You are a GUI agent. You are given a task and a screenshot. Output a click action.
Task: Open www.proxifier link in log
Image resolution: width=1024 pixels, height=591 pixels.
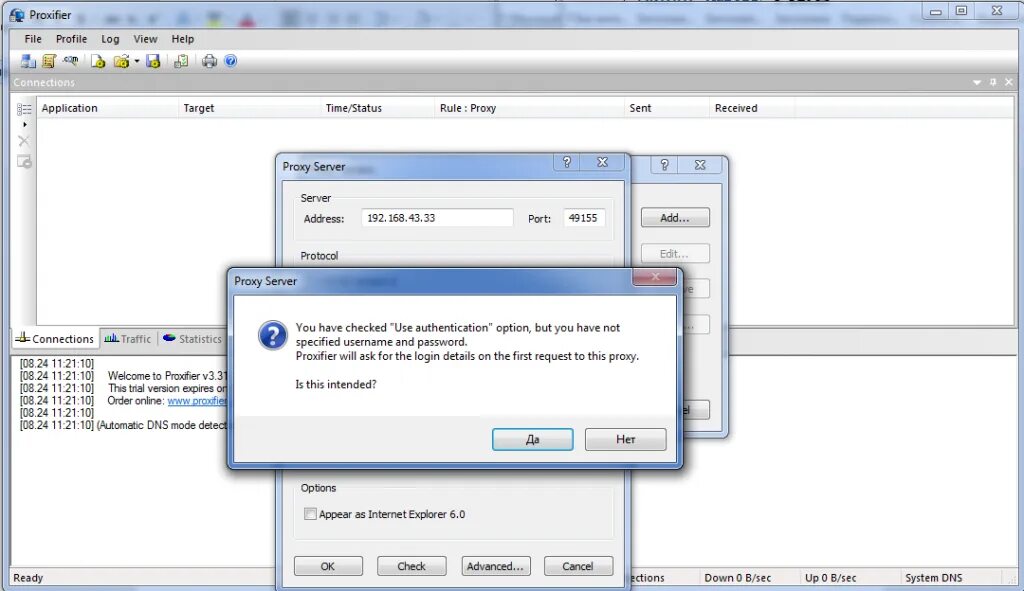197,401
